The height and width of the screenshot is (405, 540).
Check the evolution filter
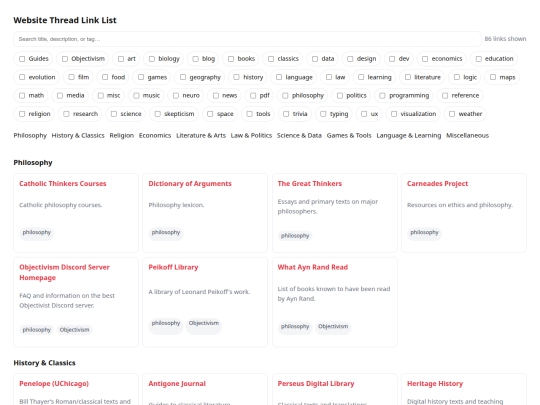point(22,77)
